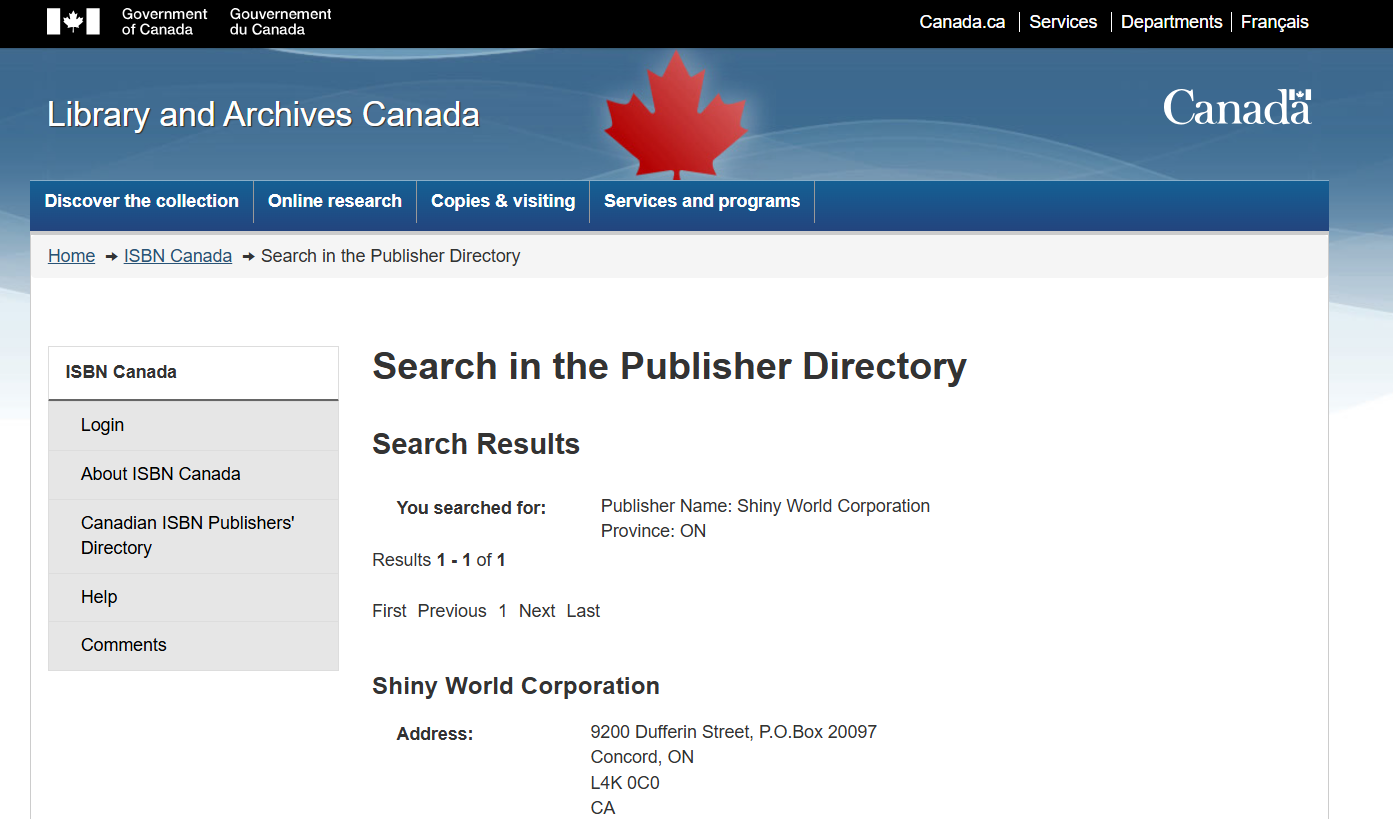Open the Help section from the sidebar
1393x819 pixels.
click(98, 596)
